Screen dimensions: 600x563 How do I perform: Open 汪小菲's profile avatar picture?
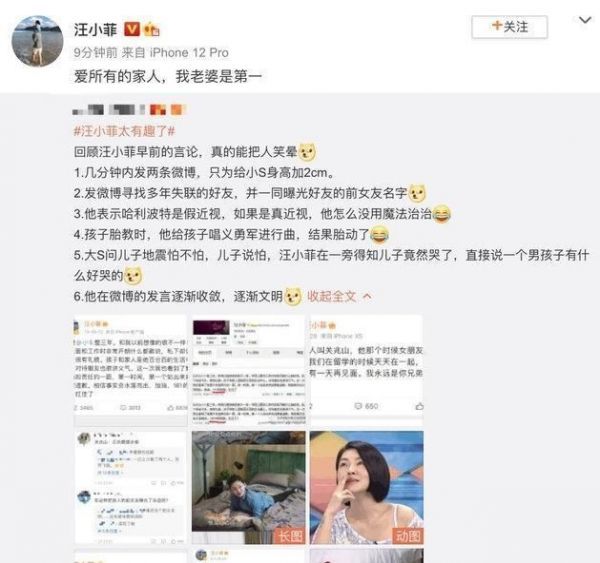point(37,41)
